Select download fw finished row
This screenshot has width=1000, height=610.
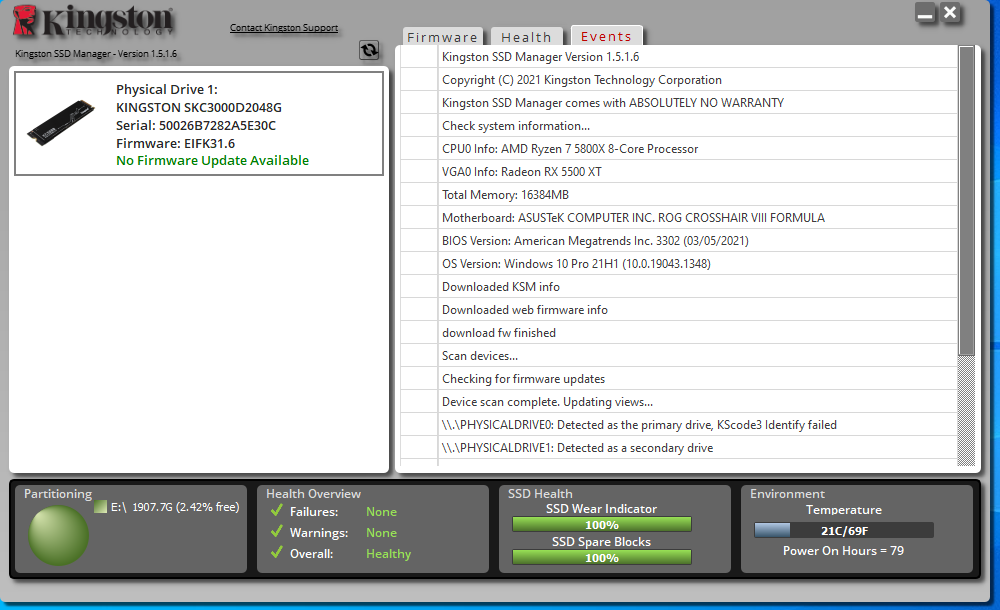pos(679,332)
